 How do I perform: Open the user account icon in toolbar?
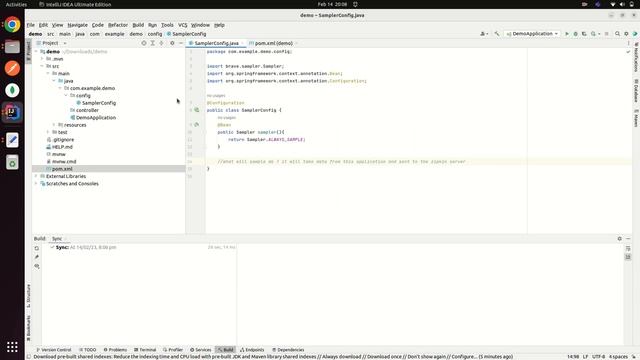click(x=484, y=34)
